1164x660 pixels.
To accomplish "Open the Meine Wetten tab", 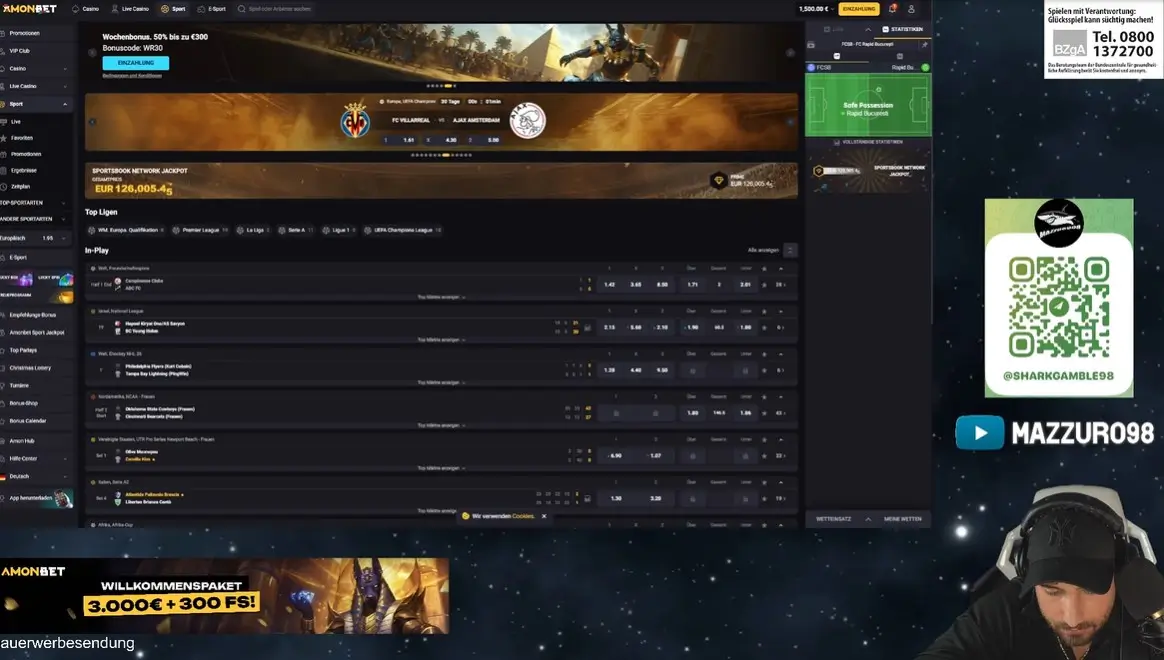I will (x=903, y=519).
